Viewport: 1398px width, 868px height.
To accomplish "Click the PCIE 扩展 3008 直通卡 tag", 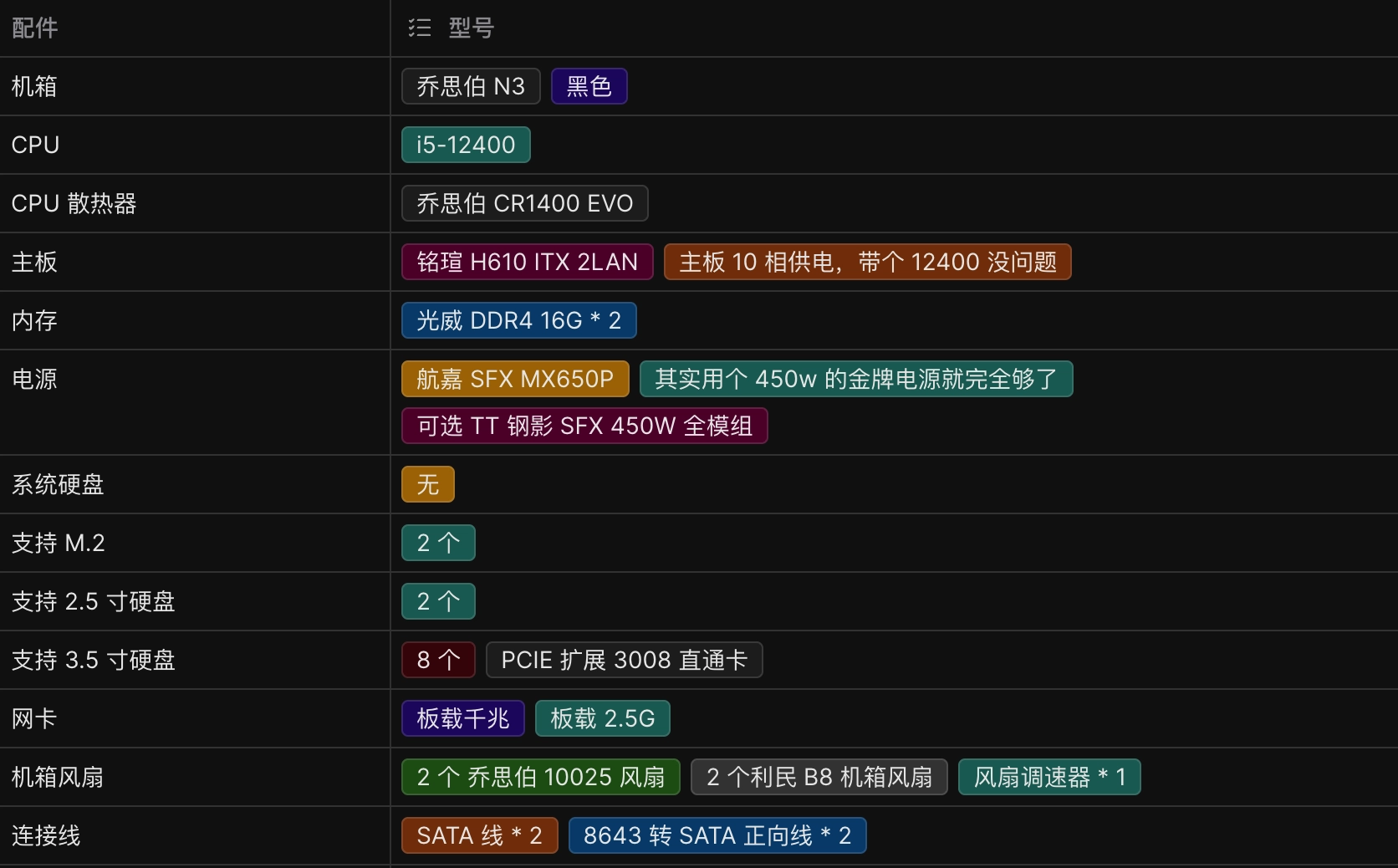I will pos(625,660).
